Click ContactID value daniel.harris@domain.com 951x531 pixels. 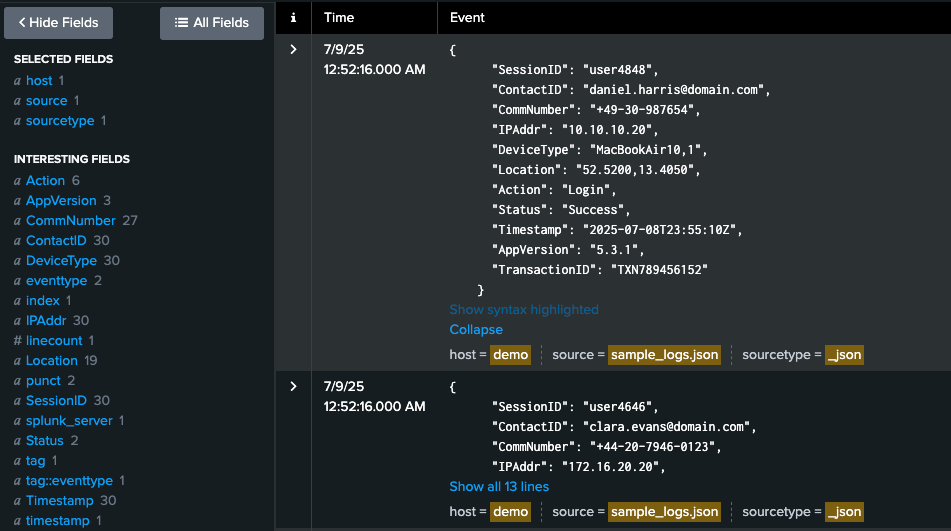coord(674,90)
